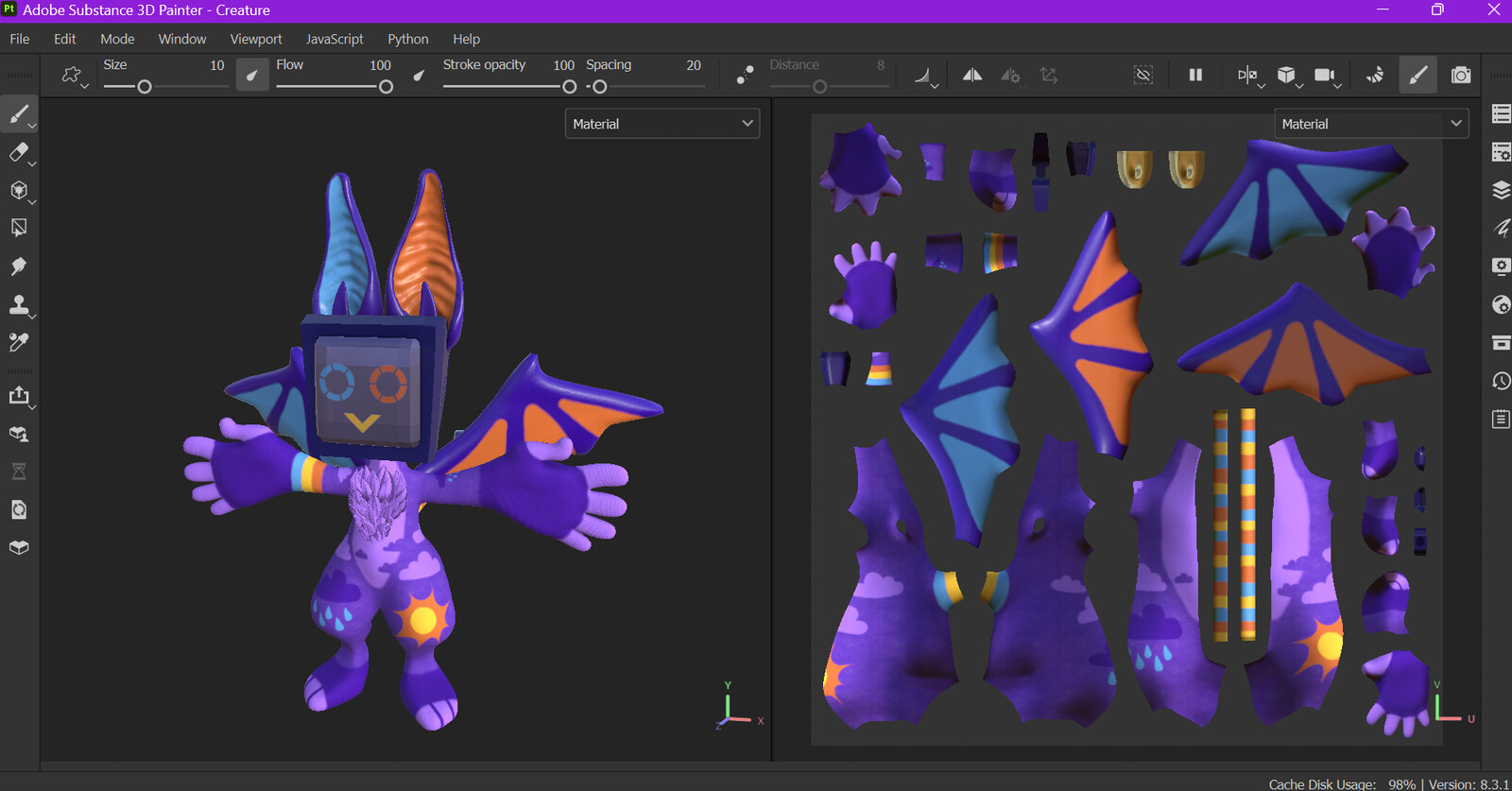The height and width of the screenshot is (791, 1512).
Task: Click the Stroke opacity slider handle
Action: click(x=569, y=87)
